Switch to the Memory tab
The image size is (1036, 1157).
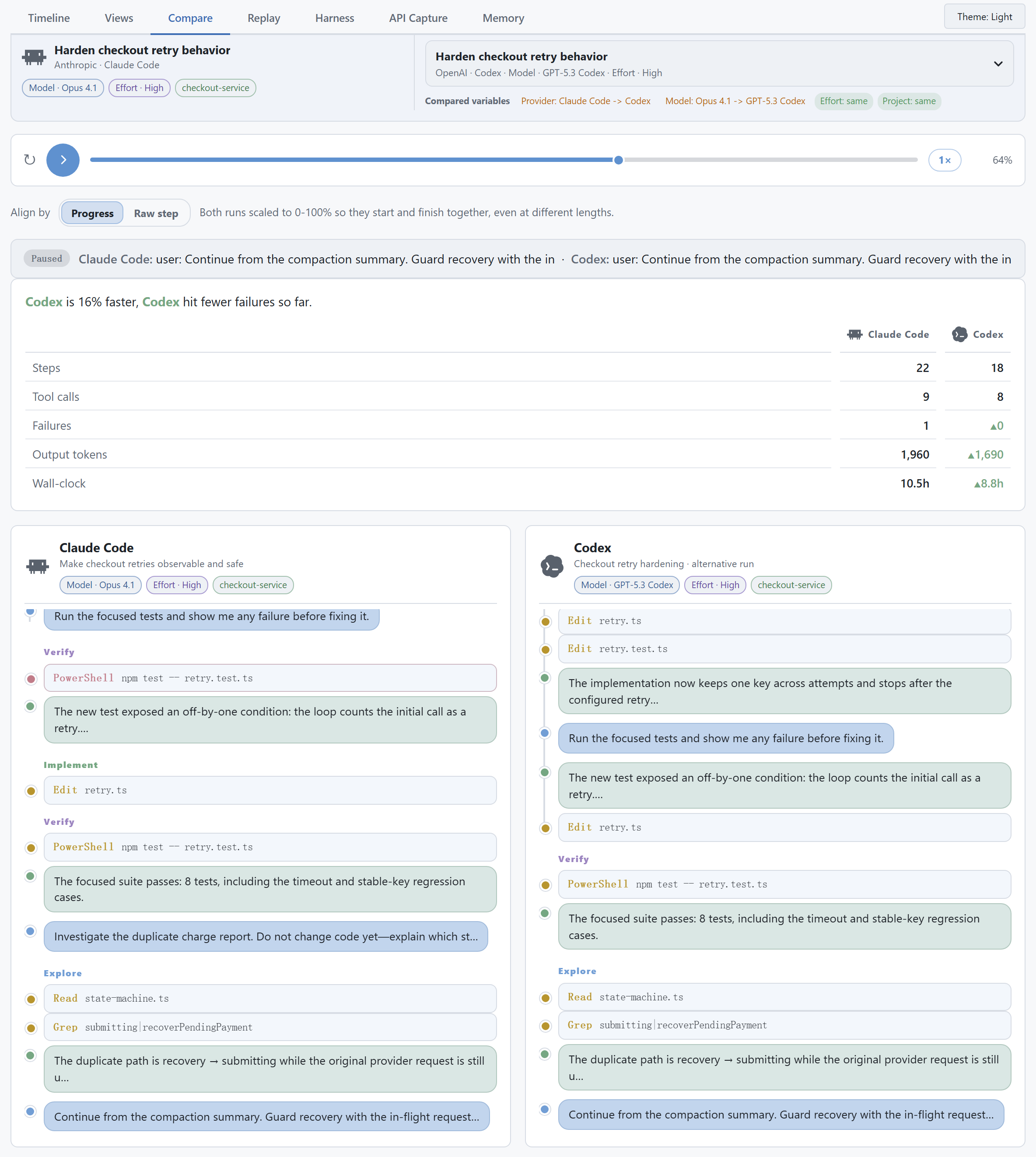pos(503,18)
